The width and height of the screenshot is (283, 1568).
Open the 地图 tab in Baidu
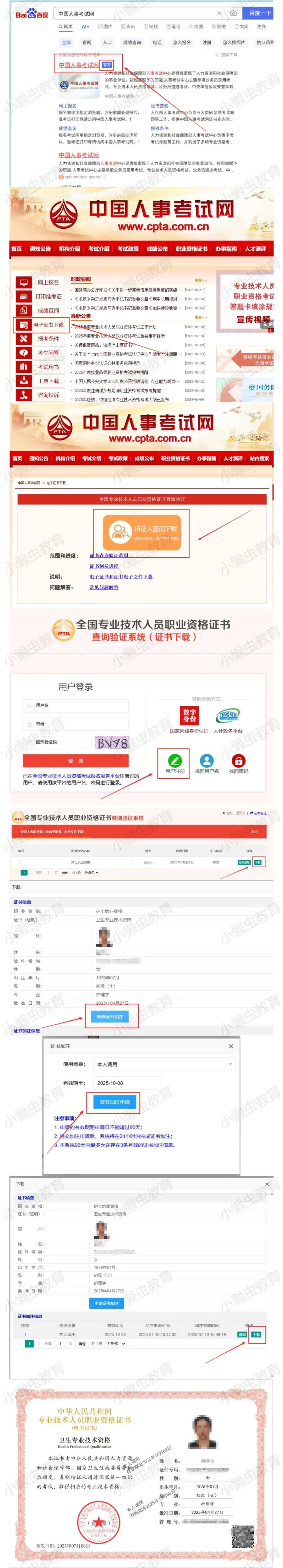196,27
